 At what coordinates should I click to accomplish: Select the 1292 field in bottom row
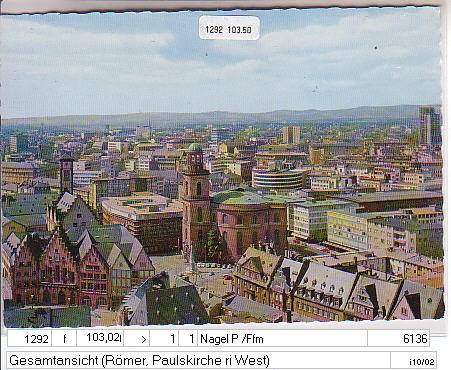[x=29, y=339]
